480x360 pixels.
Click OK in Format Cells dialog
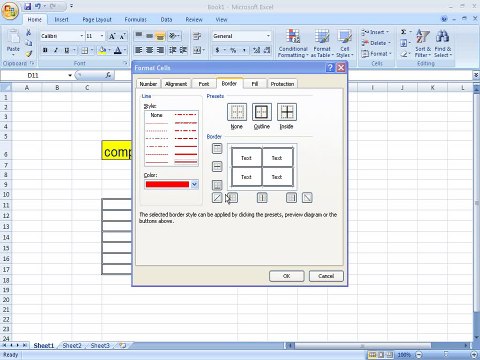[287, 276]
